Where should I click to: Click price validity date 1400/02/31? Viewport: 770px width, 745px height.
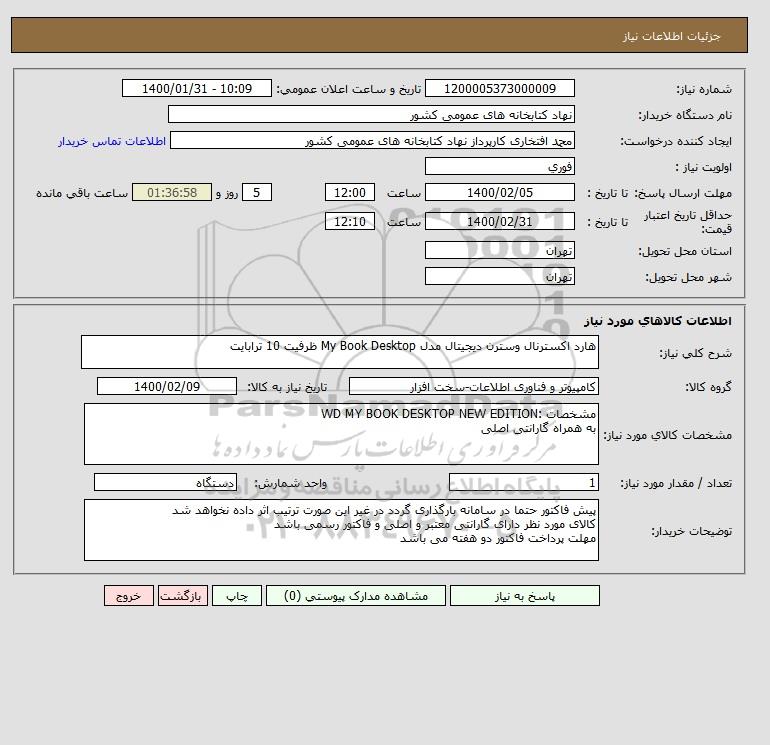[499, 221]
